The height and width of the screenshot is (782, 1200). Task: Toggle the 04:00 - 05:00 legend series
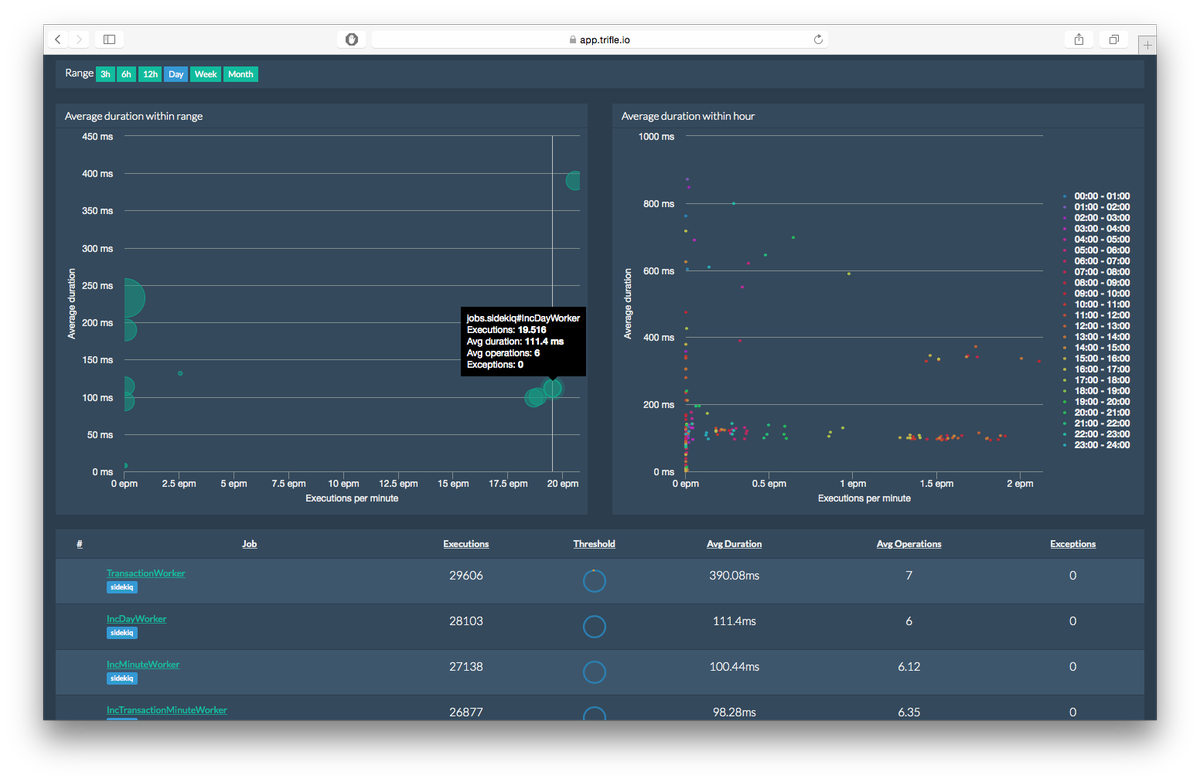click(x=1096, y=239)
